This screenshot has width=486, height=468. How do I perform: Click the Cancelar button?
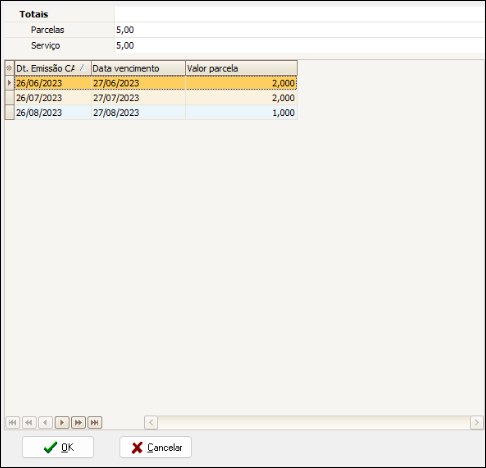click(156, 447)
